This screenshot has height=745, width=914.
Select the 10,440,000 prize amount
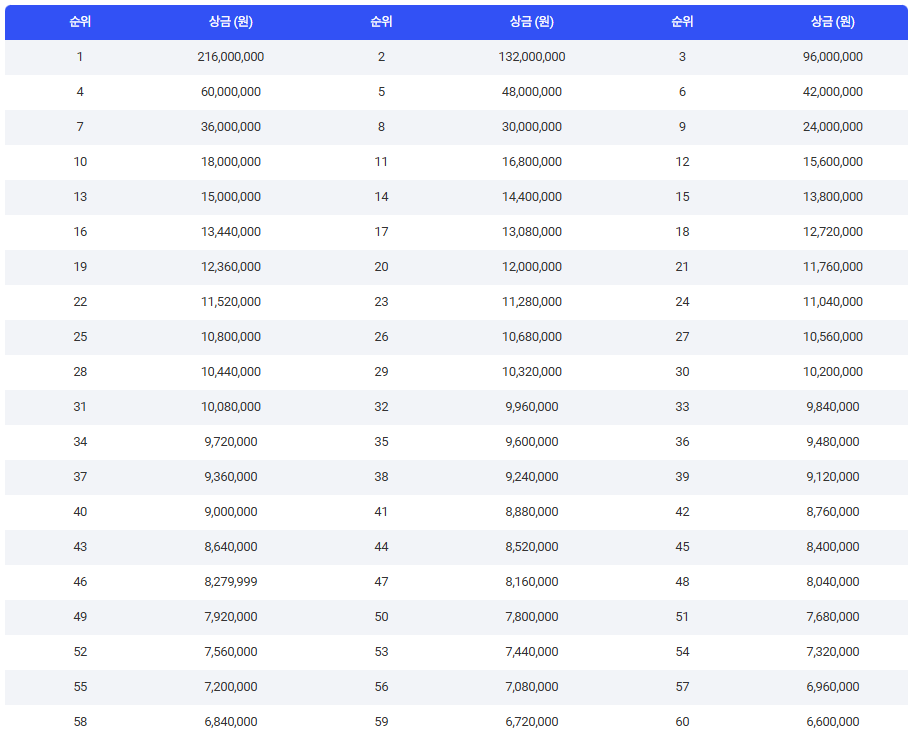(231, 372)
